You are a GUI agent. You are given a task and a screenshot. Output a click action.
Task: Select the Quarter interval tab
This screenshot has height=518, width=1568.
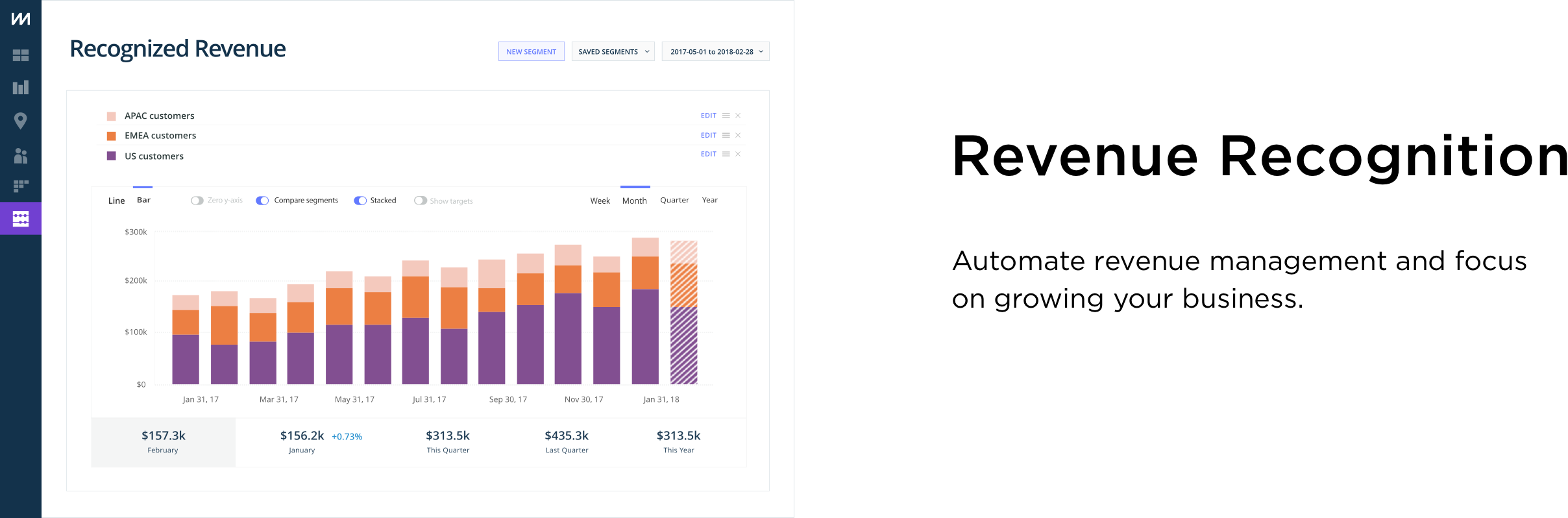tap(674, 200)
